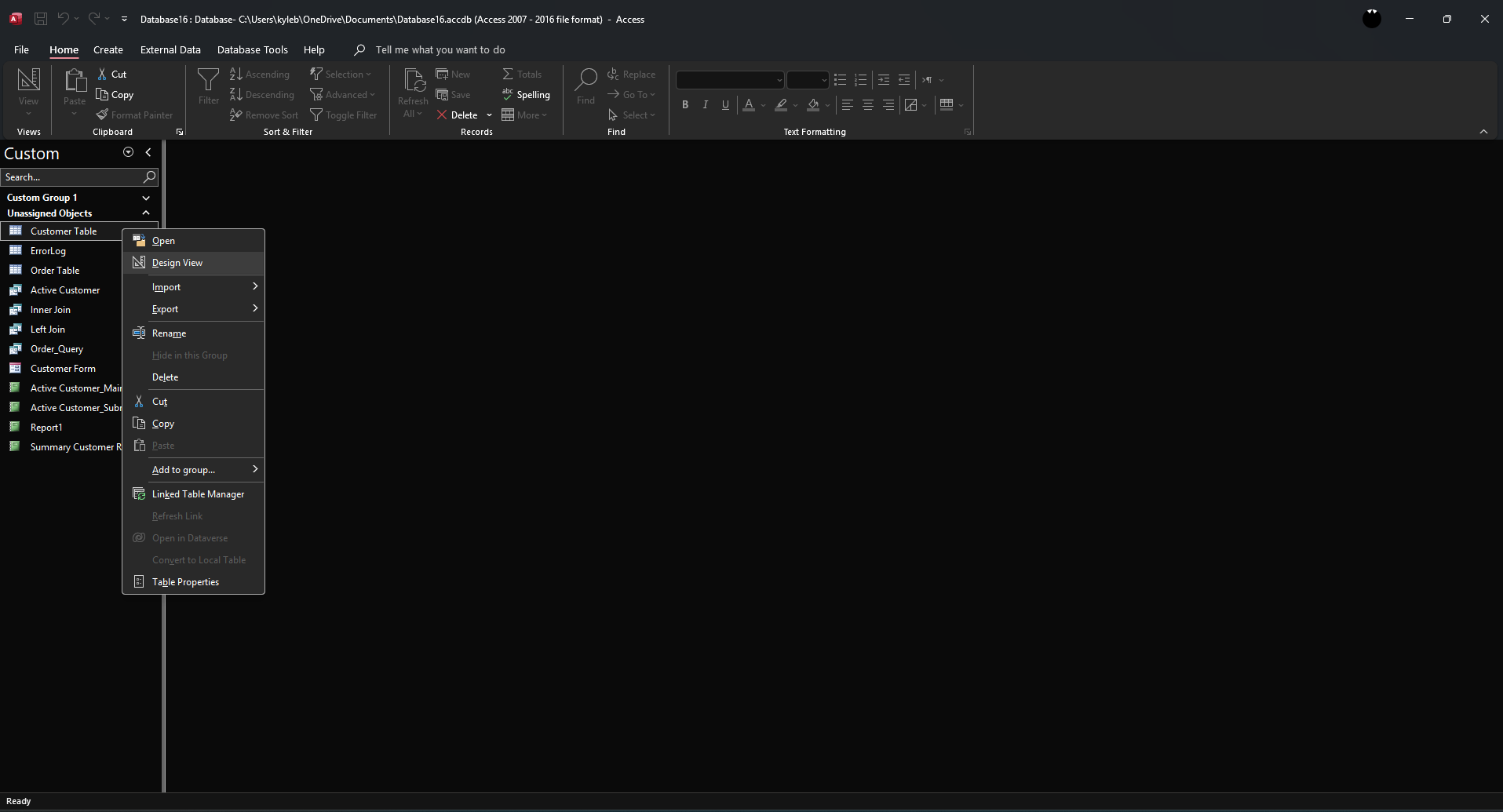Screen dimensions: 1503x812
Task: Toggle underline formatting button
Action: point(725,105)
